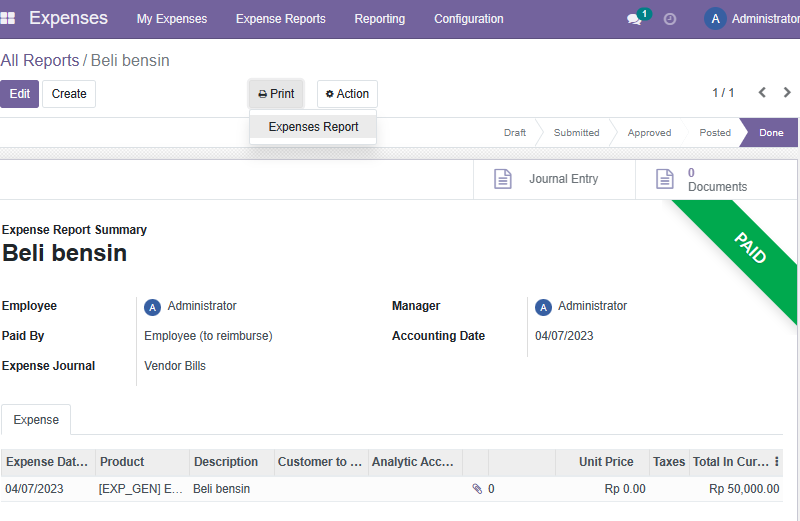Screen dimensions: 800x521
Task: Sort by Expense Date column header
Action: [47, 462]
